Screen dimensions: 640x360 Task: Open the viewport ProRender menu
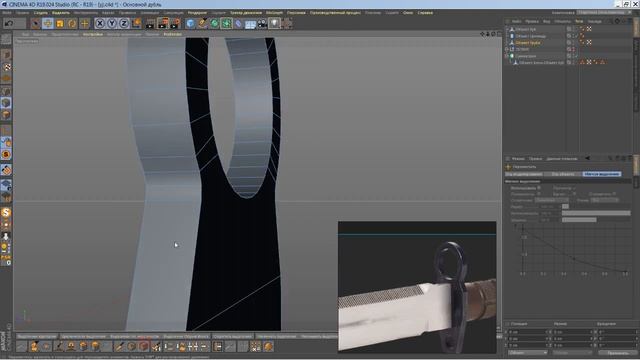(173, 34)
